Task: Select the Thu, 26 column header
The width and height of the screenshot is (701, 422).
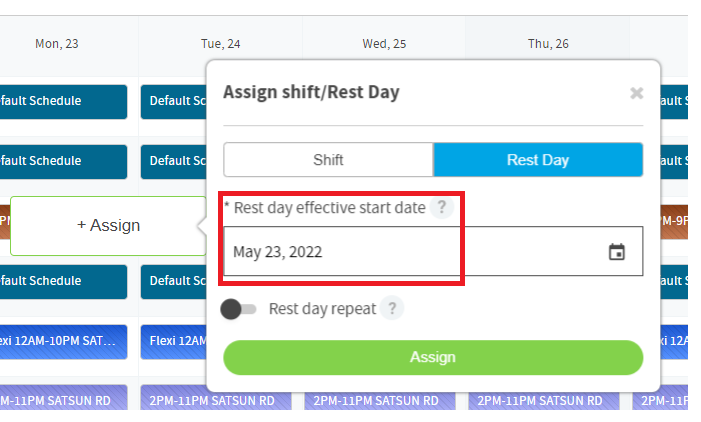Action: [x=548, y=44]
